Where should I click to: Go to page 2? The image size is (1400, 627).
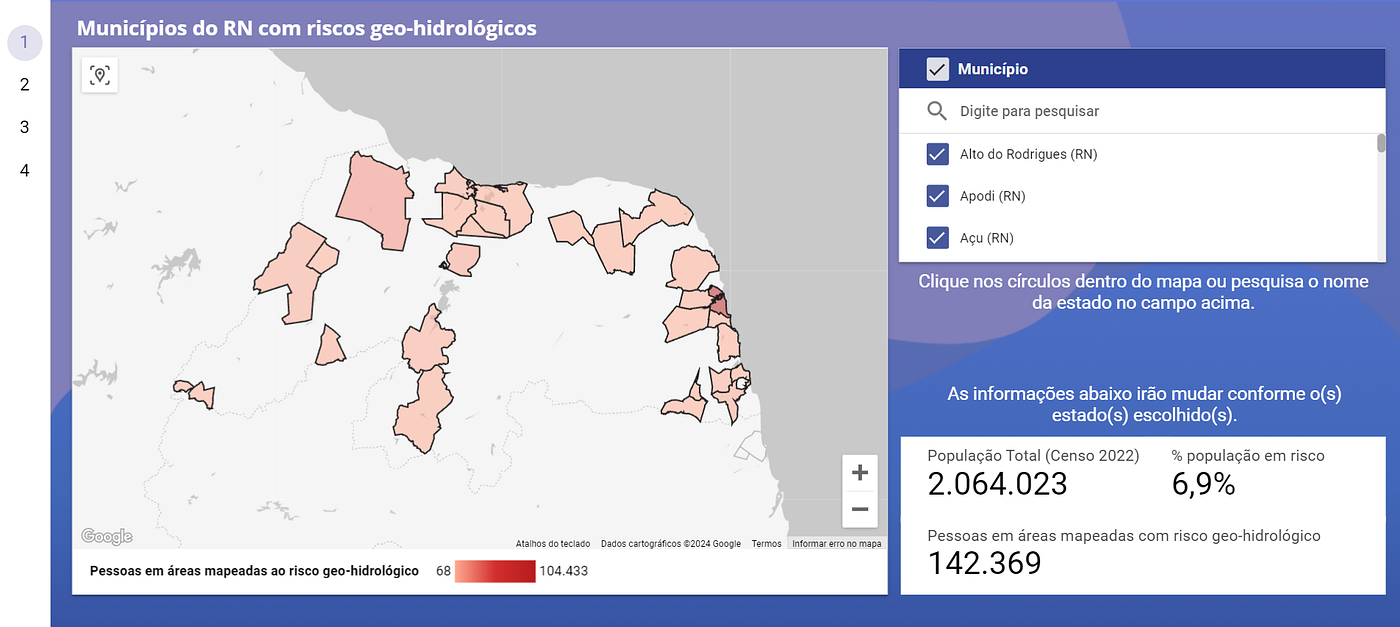point(25,85)
